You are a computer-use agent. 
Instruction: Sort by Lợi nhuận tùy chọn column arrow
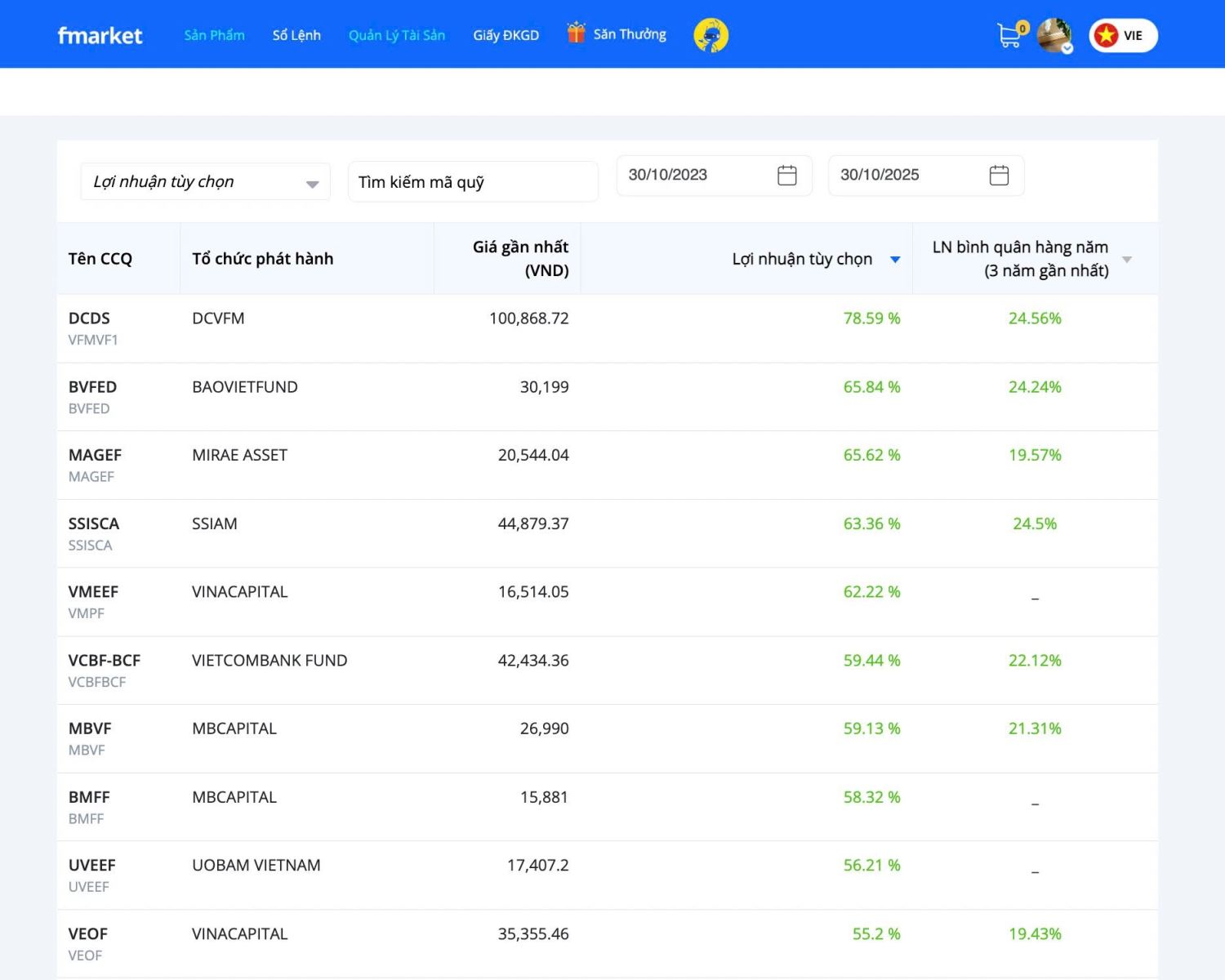895,260
